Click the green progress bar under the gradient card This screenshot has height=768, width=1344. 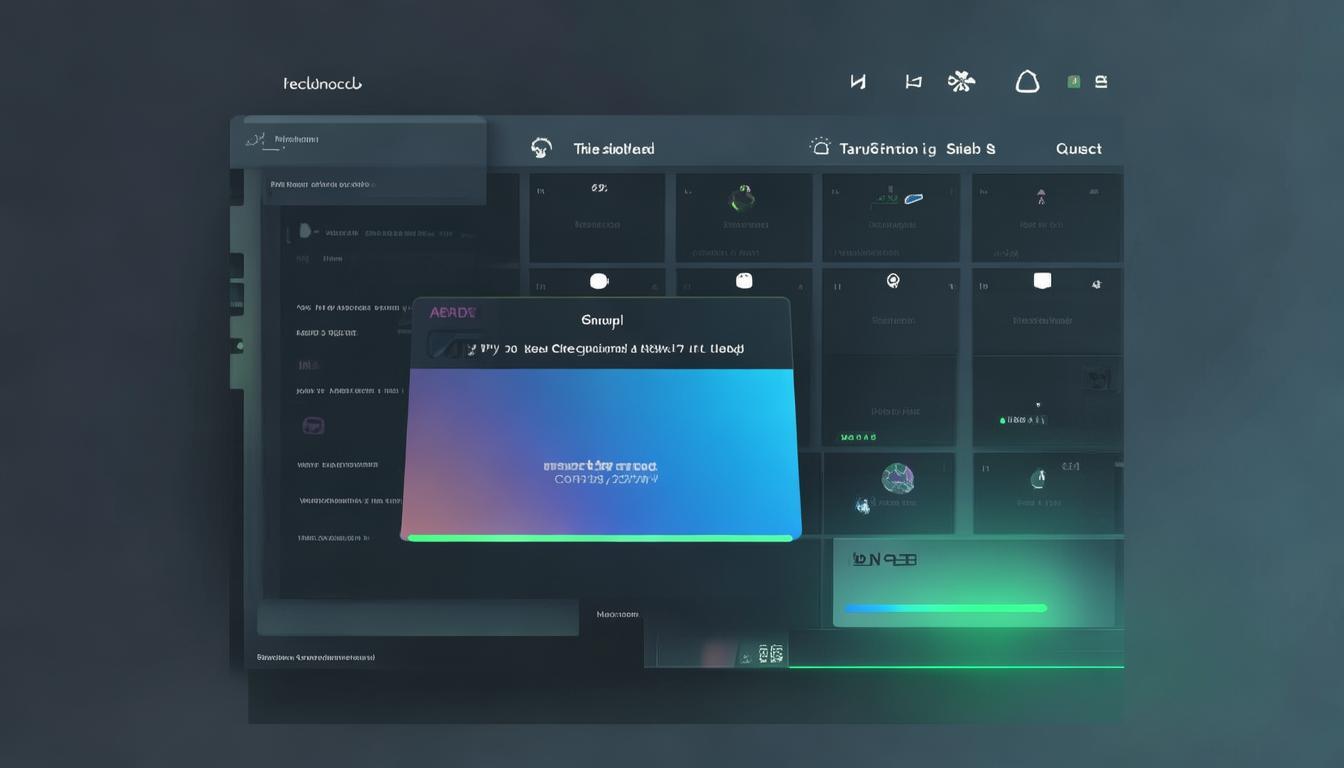pos(600,538)
